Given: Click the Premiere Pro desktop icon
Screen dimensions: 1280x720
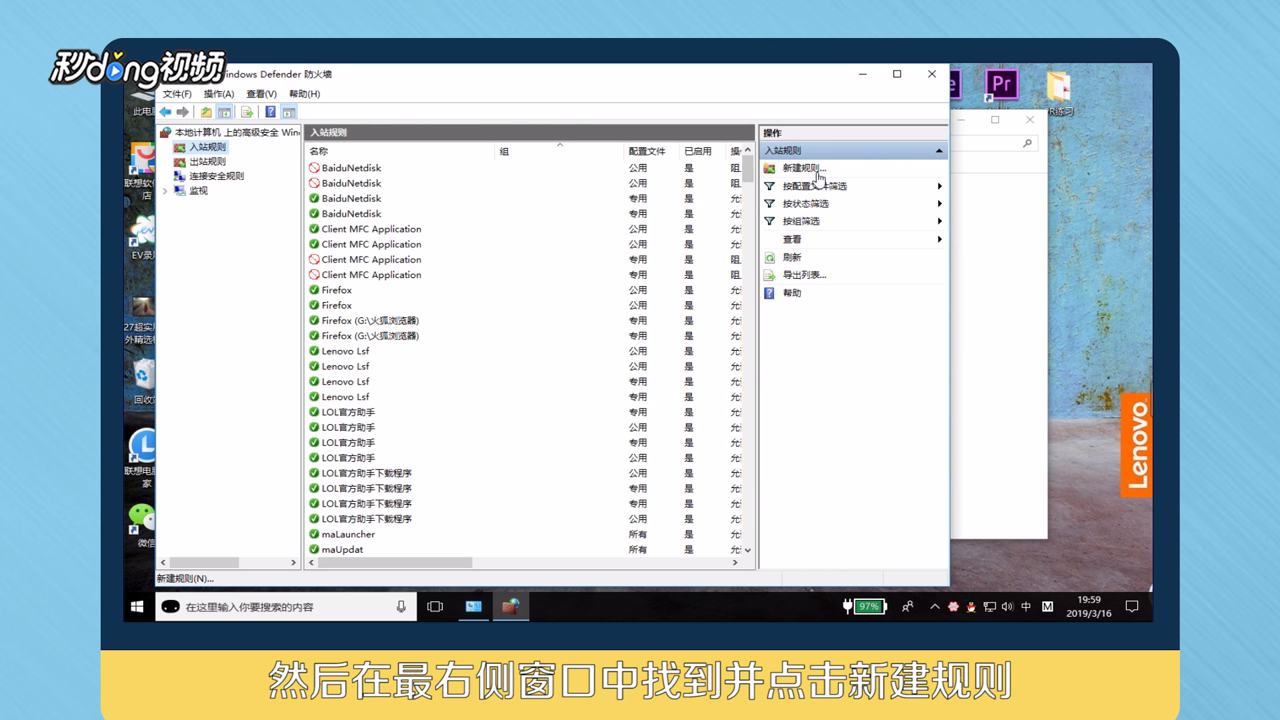Looking at the screenshot, I should click(1000, 84).
